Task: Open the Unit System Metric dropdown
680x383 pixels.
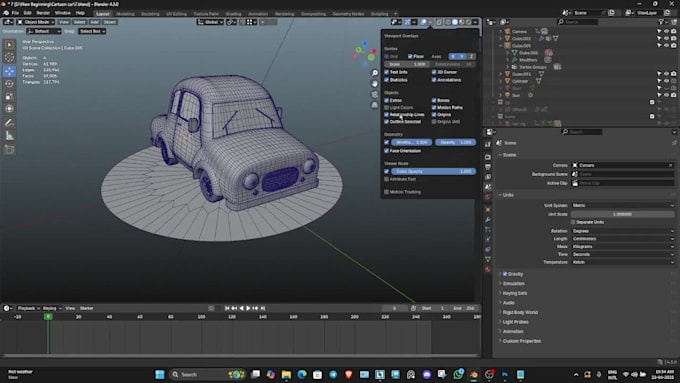Action: click(x=622, y=205)
